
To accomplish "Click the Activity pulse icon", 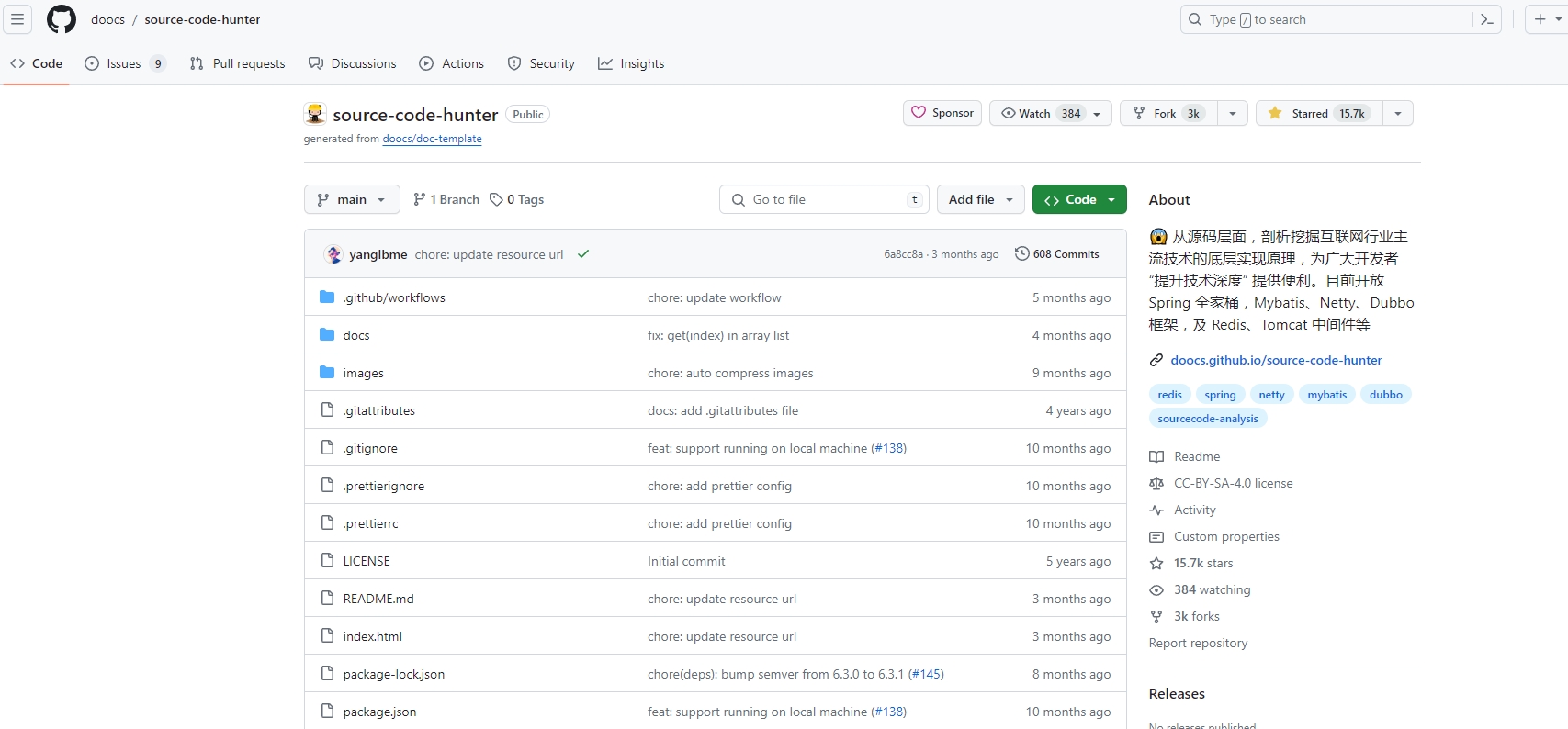I will (1156, 510).
